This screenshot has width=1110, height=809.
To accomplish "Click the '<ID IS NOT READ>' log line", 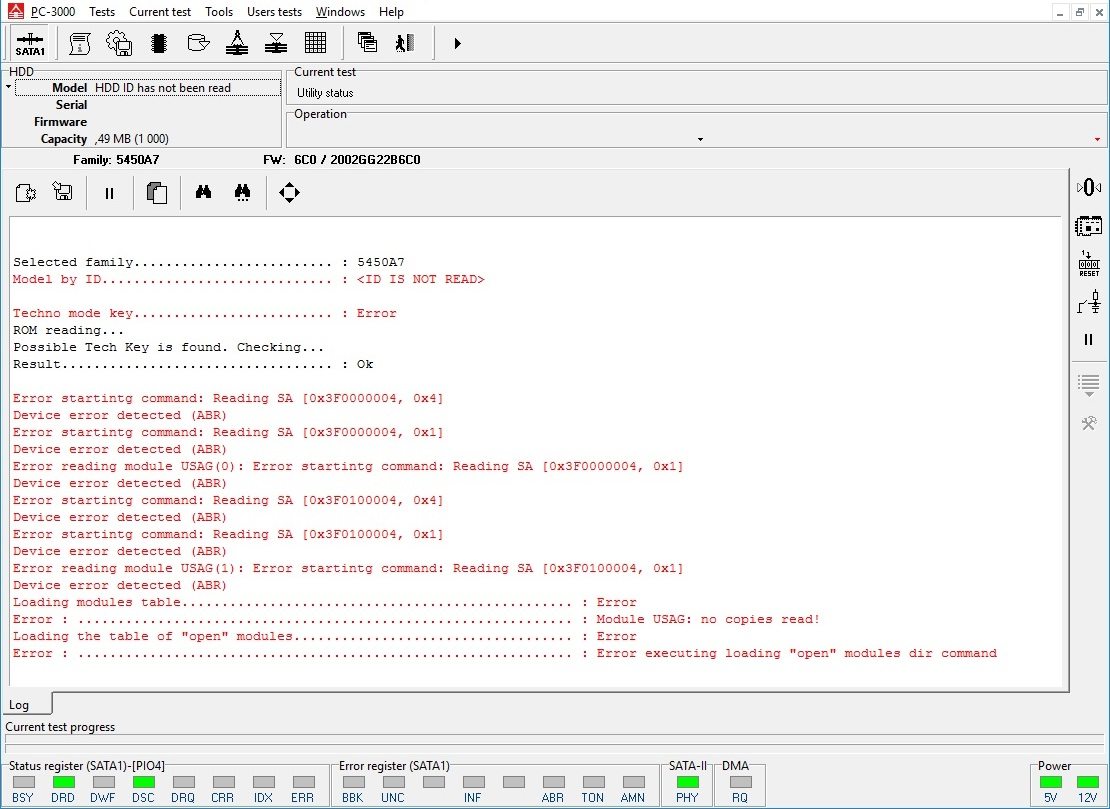I will (x=420, y=279).
